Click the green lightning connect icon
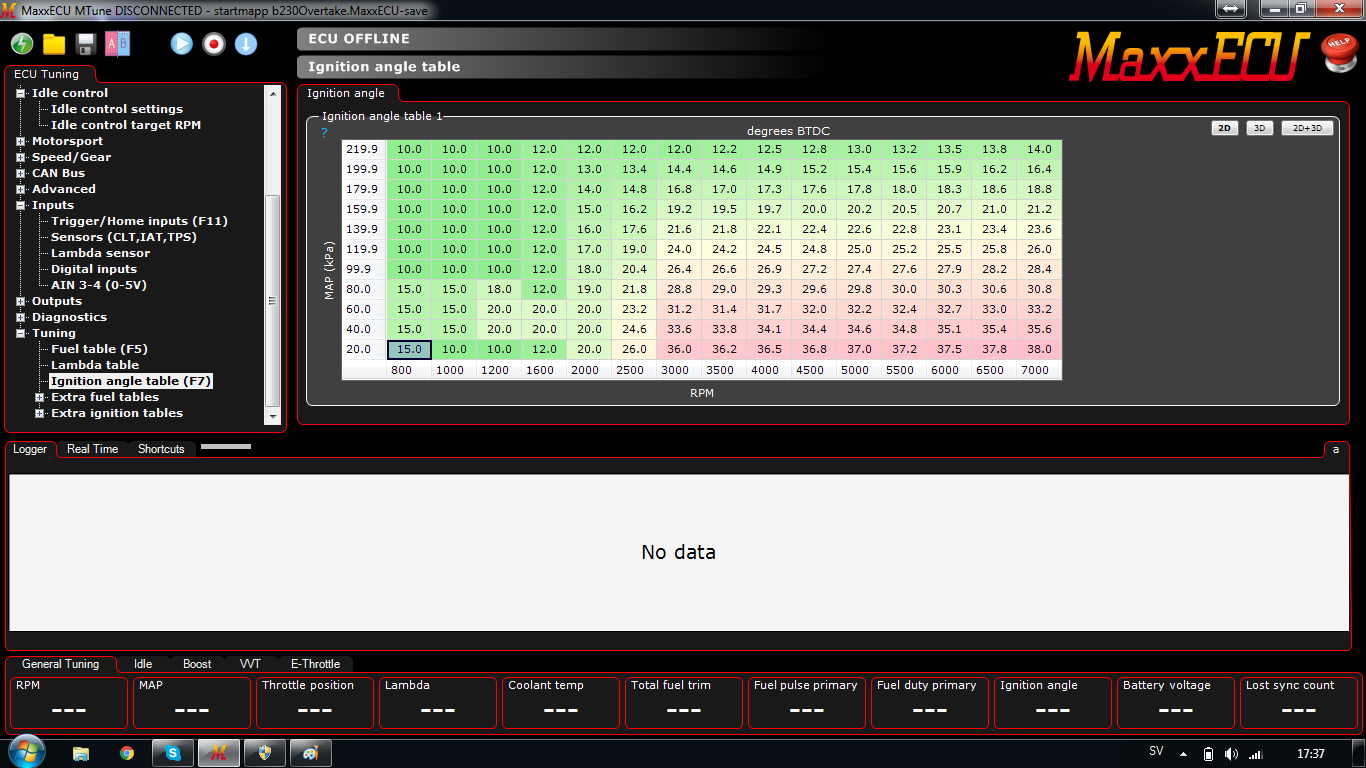The height and width of the screenshot is (768, 1366). (22, 44)
